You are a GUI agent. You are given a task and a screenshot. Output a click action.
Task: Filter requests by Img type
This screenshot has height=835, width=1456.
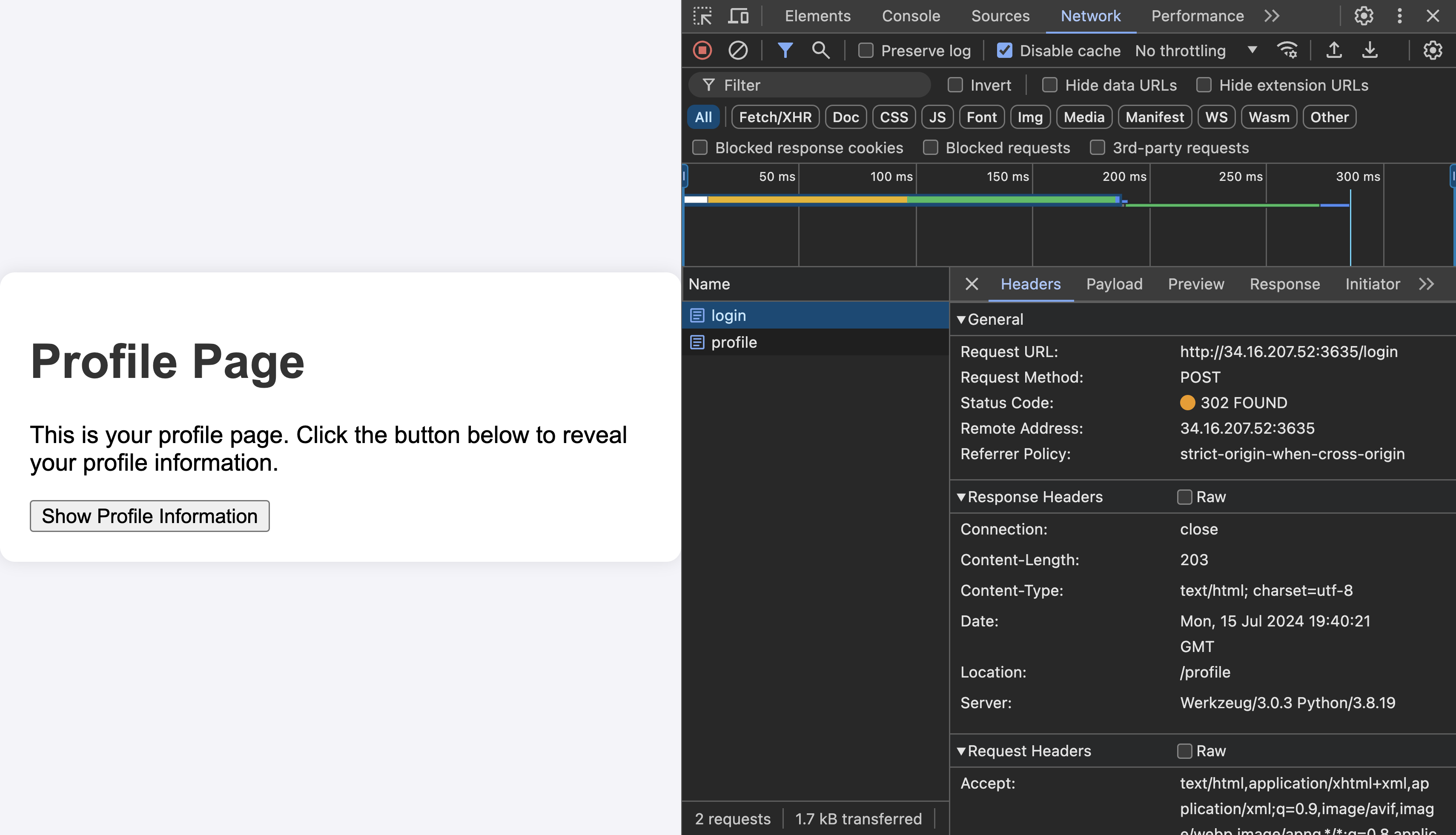1030,117
